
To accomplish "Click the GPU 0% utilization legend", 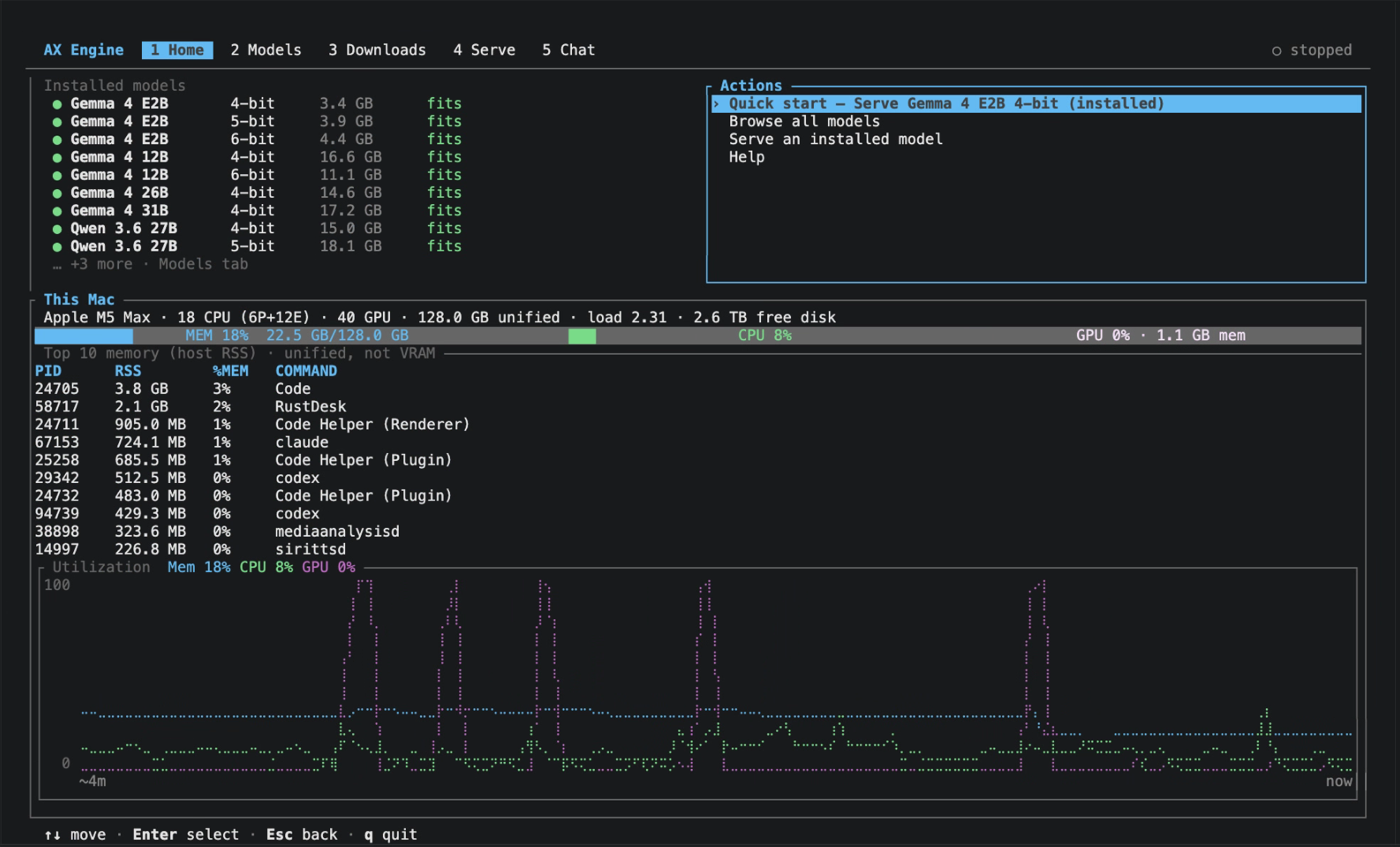I will [328, 567].
